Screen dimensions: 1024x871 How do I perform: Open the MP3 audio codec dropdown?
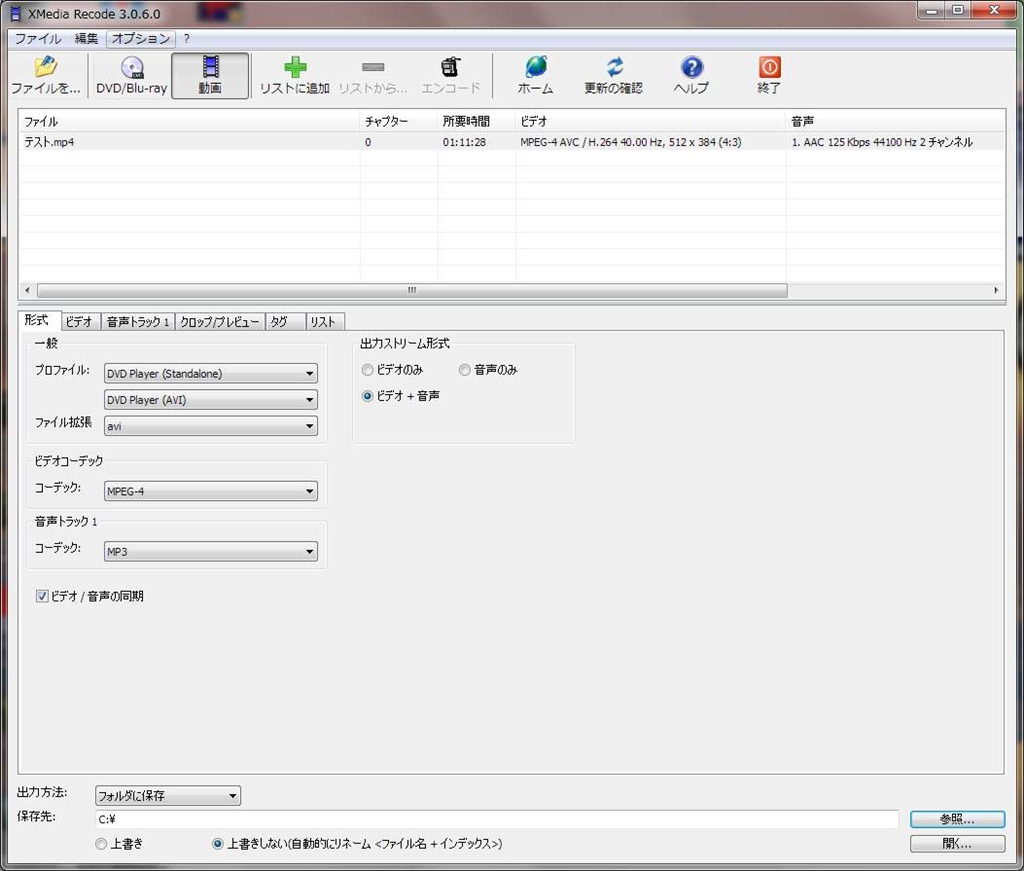click(x=210, y=551)
